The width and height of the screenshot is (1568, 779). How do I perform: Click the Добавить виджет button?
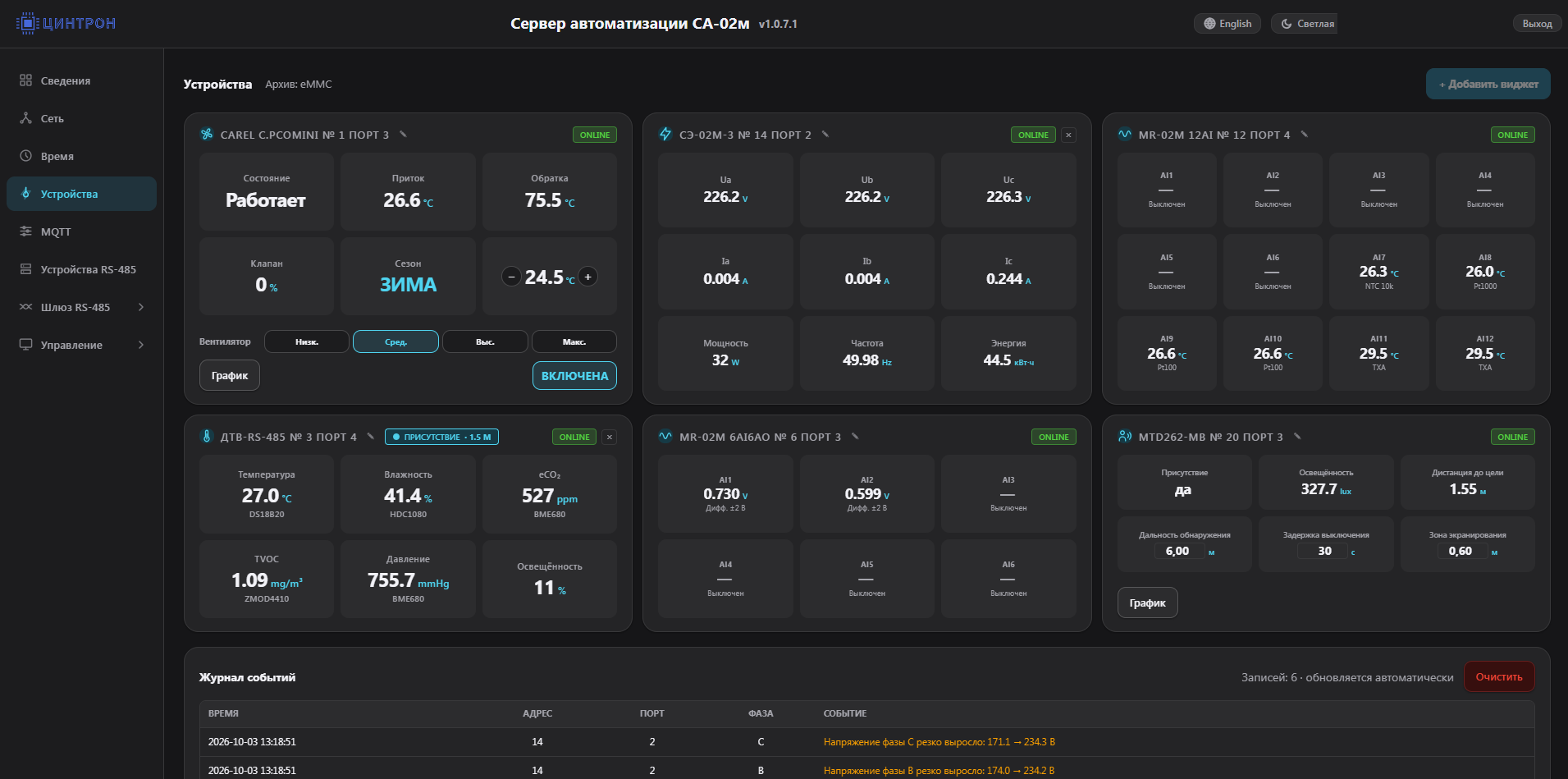pos(1488,84)
